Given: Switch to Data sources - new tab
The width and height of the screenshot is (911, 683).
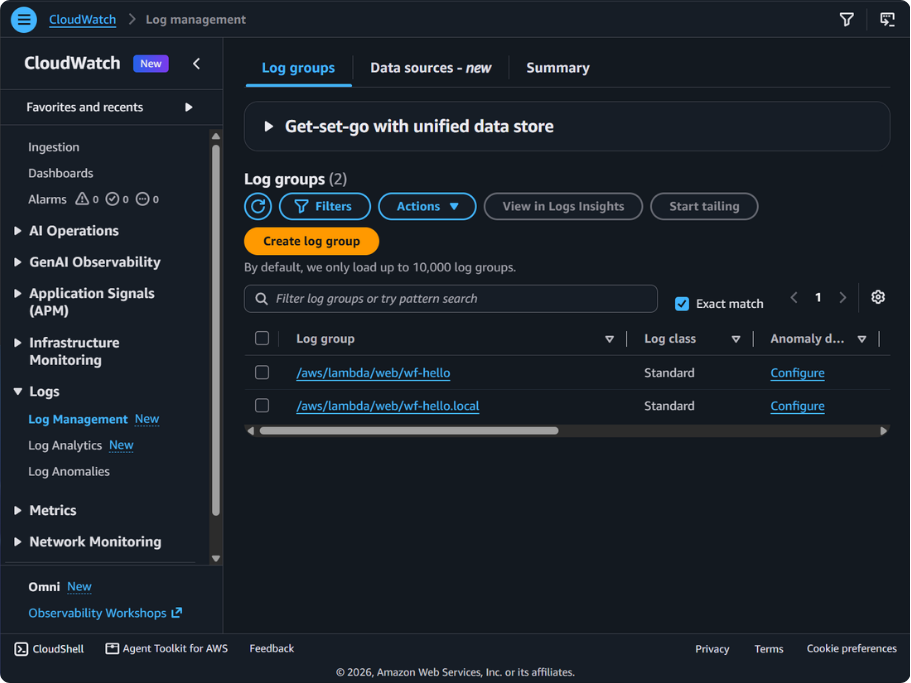Looking at the screenshot, I should [431, 68].
